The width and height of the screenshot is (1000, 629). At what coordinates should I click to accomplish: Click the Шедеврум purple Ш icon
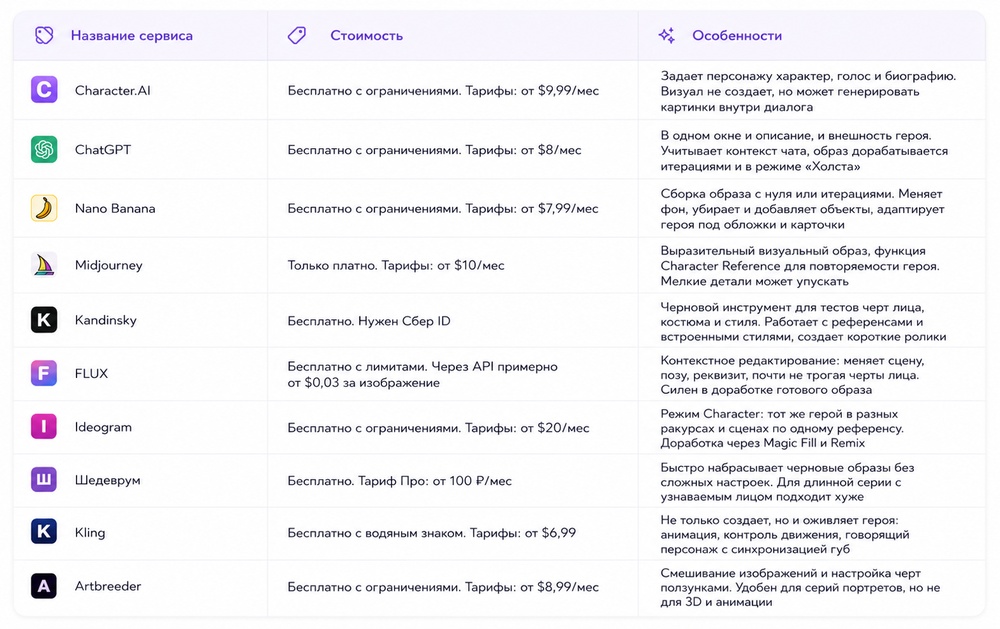point(44,480)
